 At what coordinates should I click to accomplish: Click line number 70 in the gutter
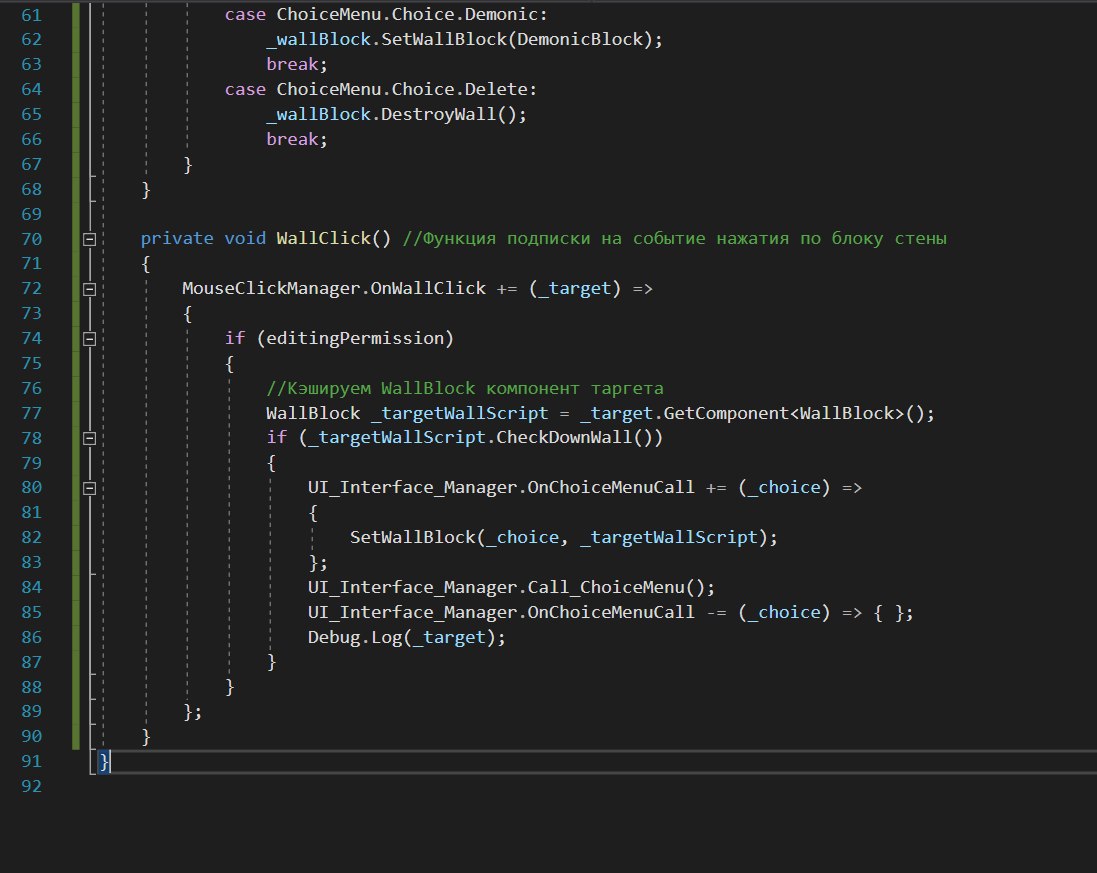coord(31,239)
